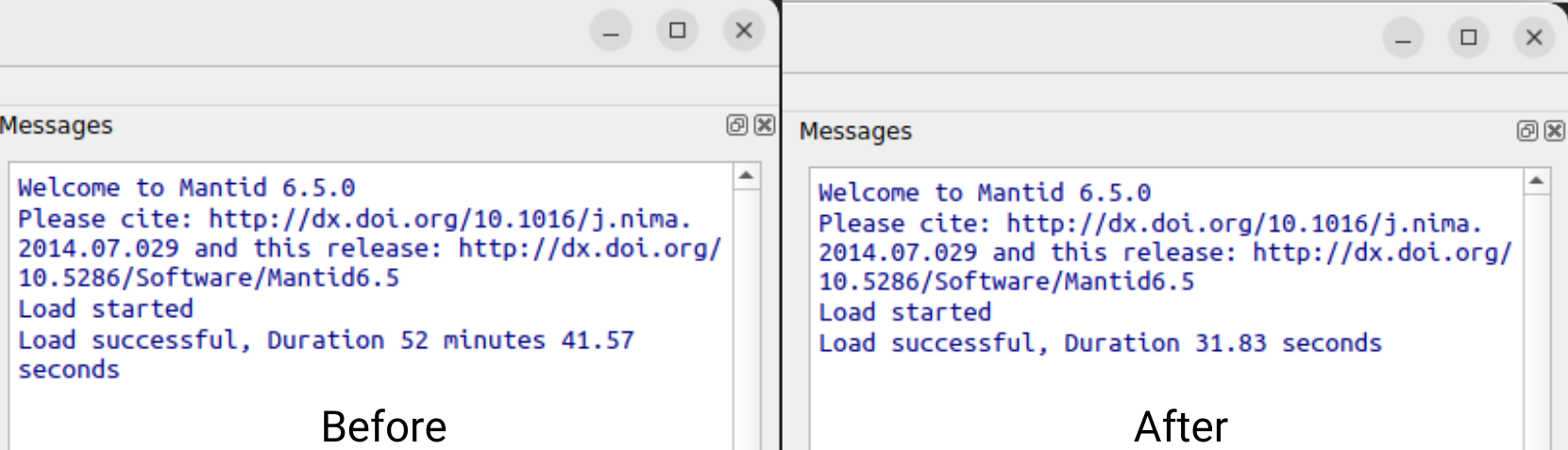Click the Messages title in the Before window
This screenshot has width=1568, height=450.
57,125
